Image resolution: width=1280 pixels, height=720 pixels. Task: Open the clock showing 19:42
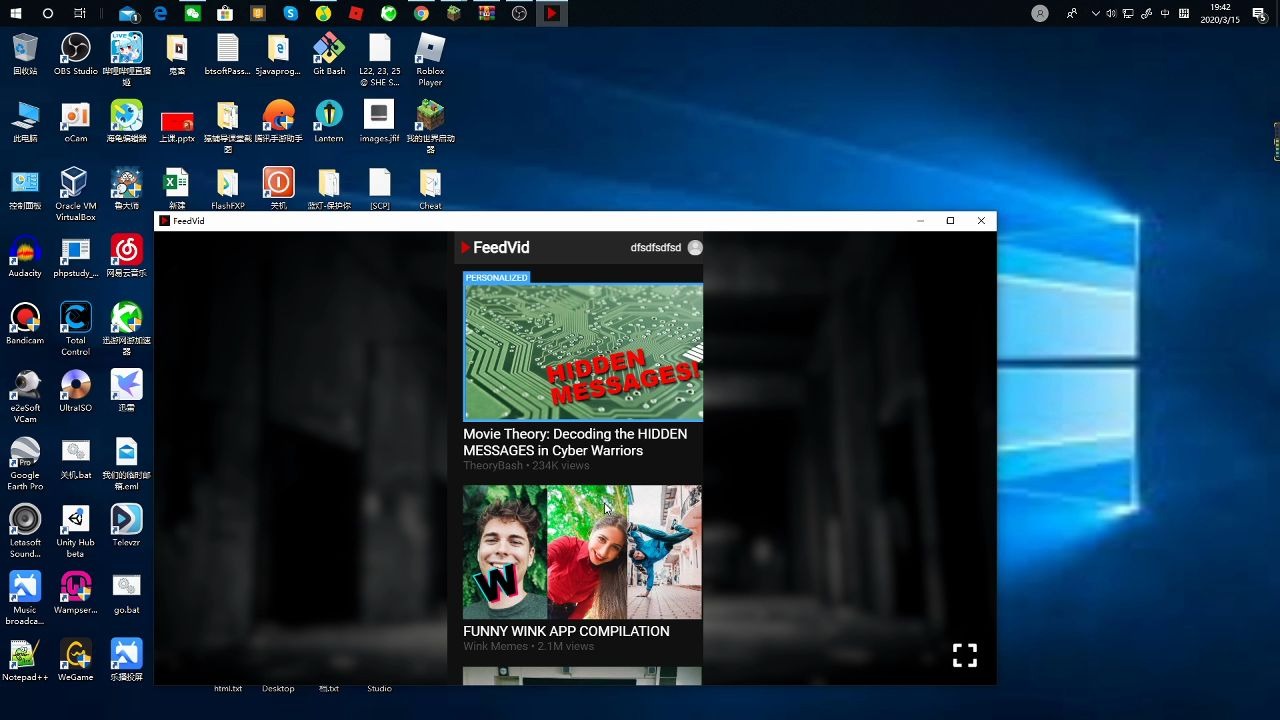(x=1220, y=14)
